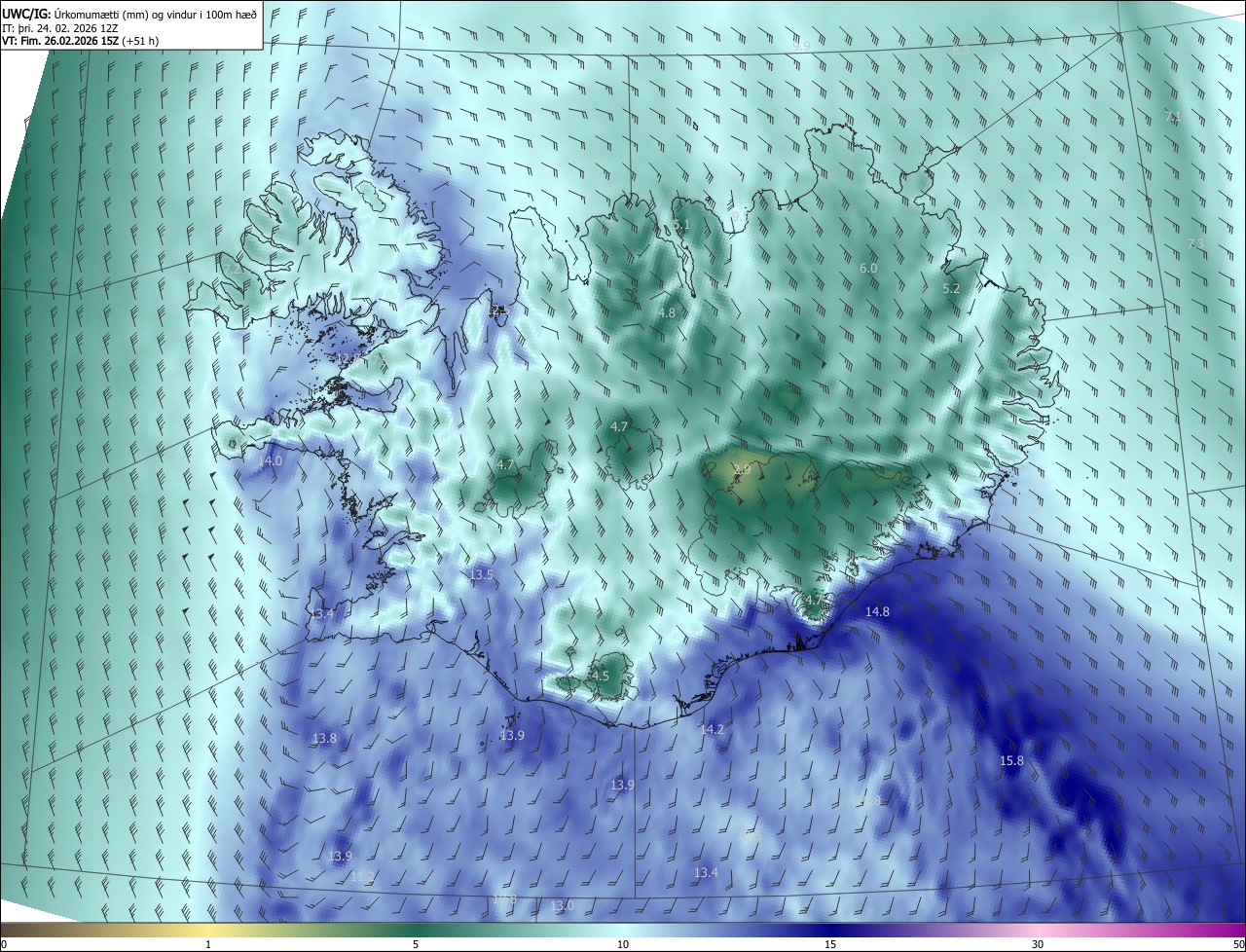The width and height of the screenshot is (1246, 952).
Task: Click the 15 label on the color scale
Action: pyautogui.click(x=830, y=944)
